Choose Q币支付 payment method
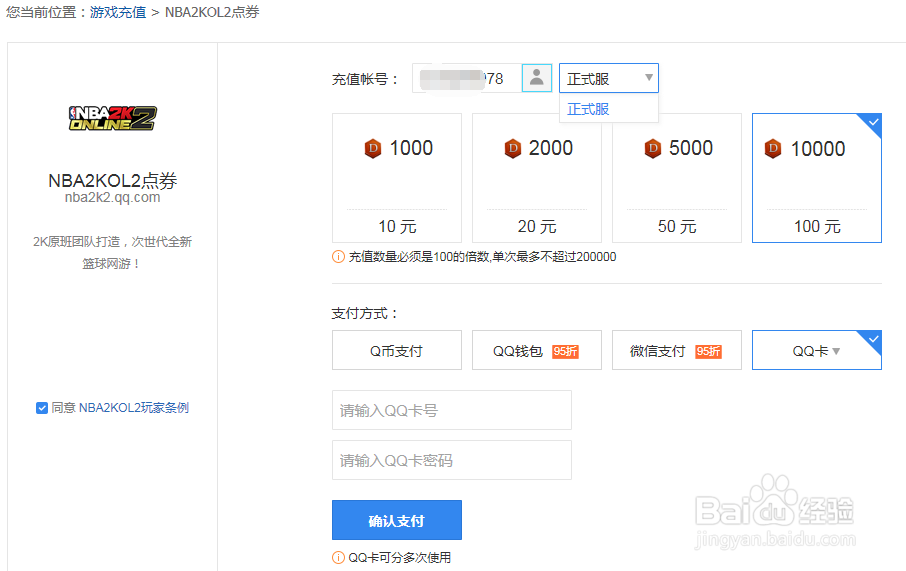This screenshot has height=571, width=906. pyautogui.click(x=397, y=350)
